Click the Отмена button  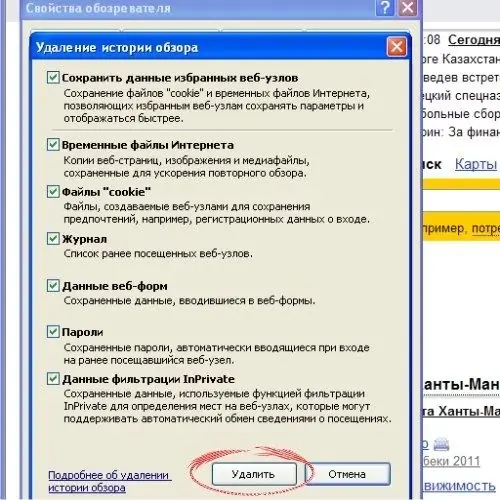(x=348, y=474)
